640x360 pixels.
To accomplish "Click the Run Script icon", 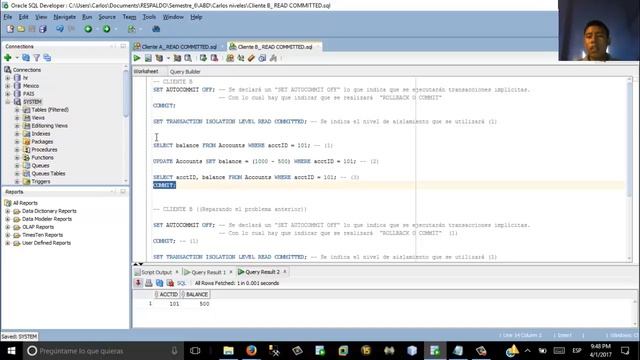I will pyautogui.click(x=148, y=58).
